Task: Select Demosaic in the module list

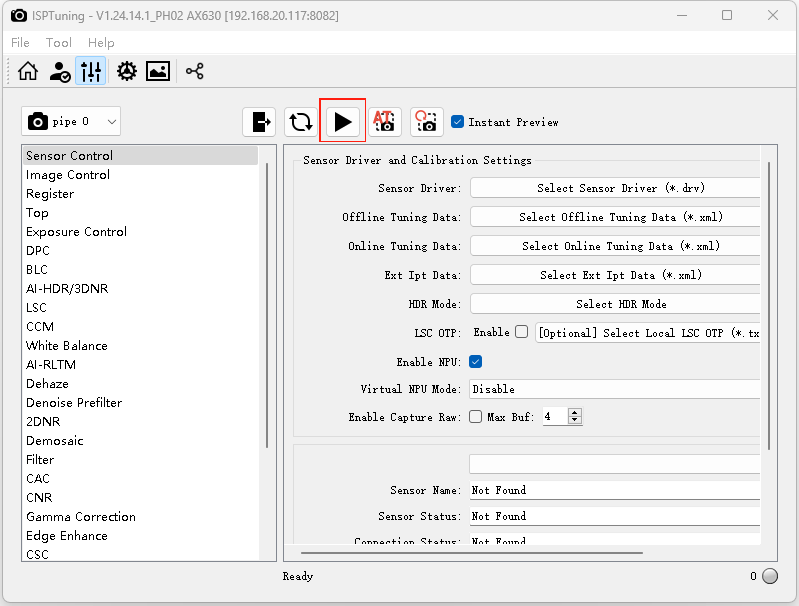Action: pos(140,441)
